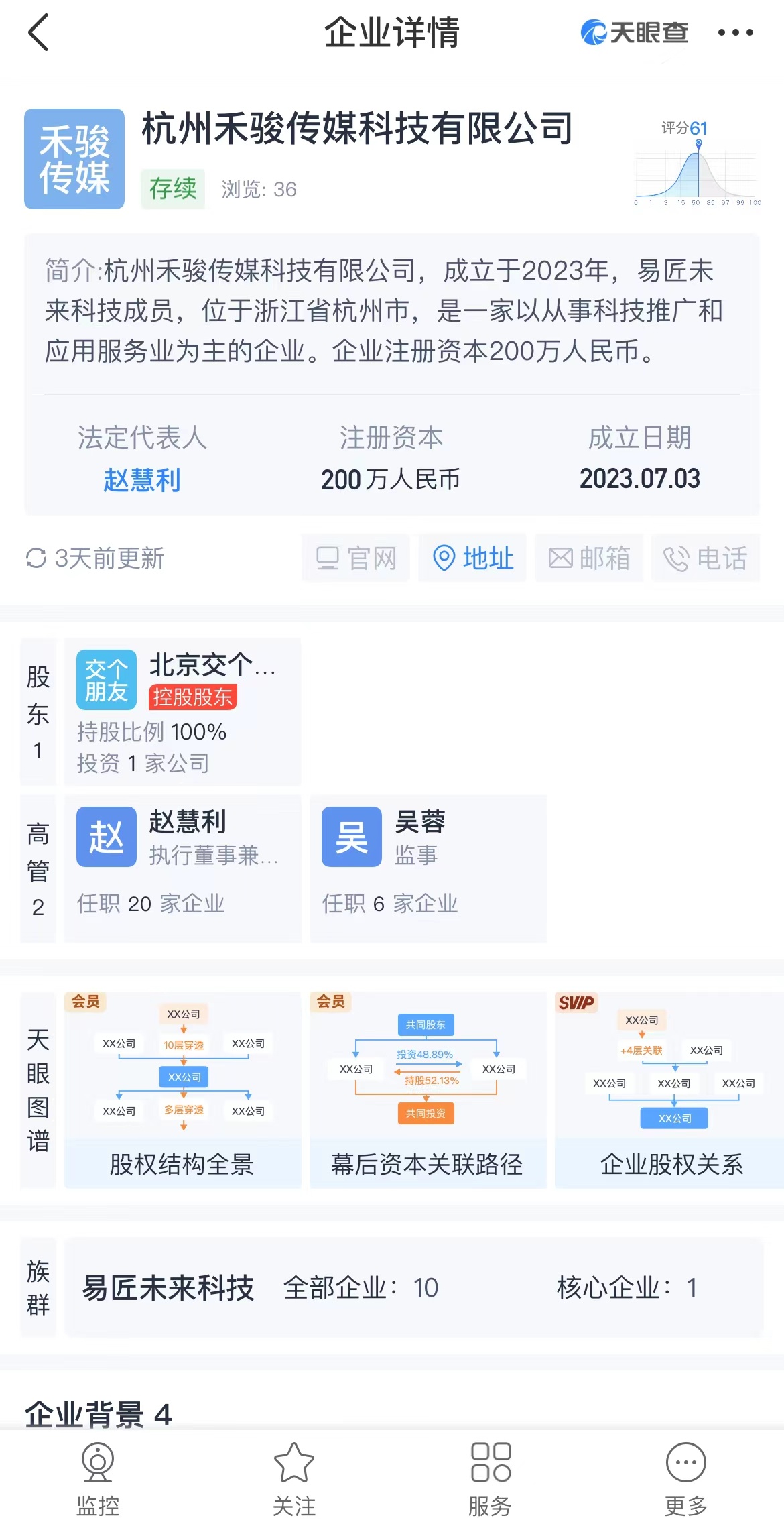Open the 企业背景 4 section header
This screenshot has width=784, height=1532.
click(99, 1415)
